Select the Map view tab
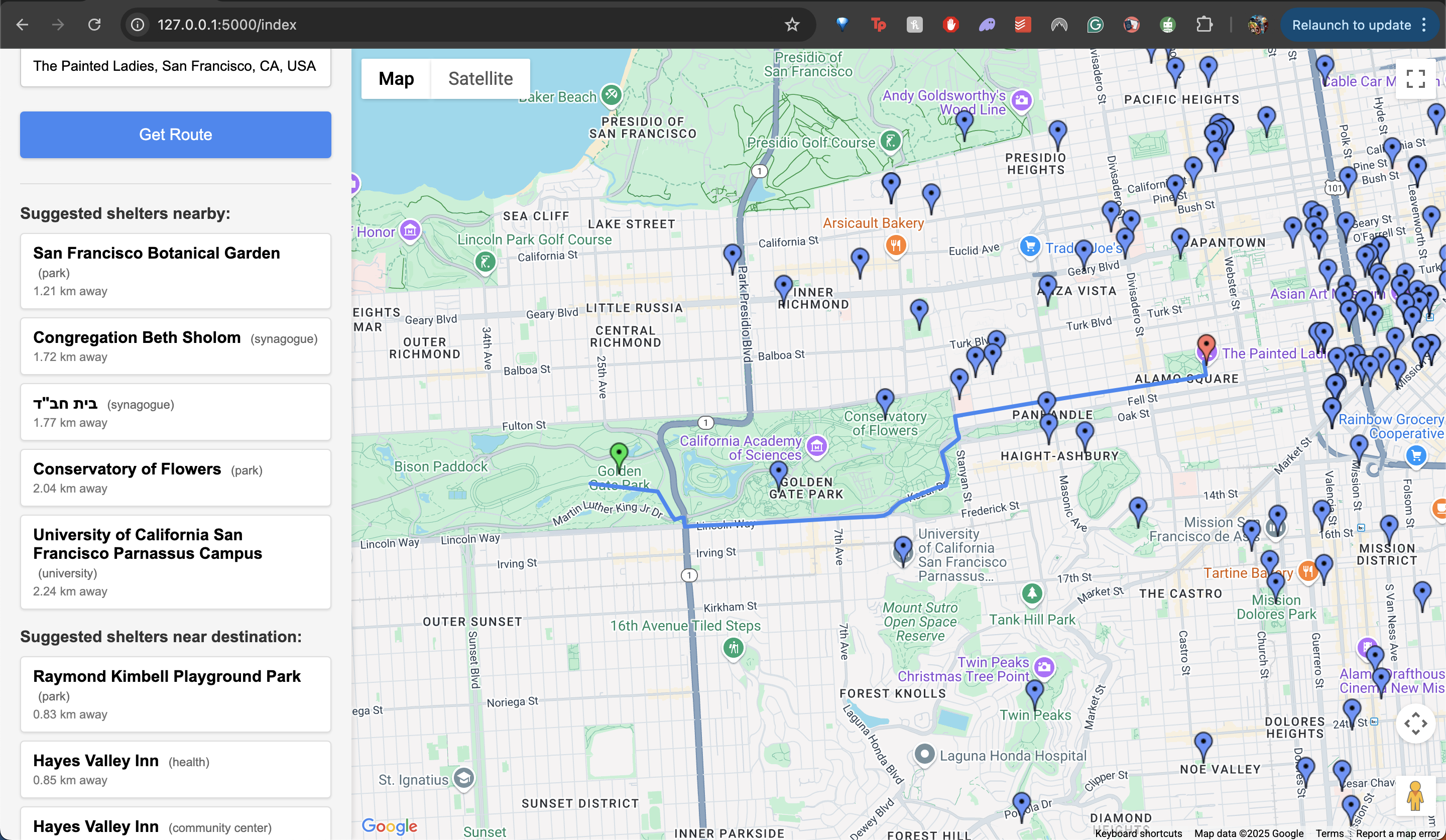Screen dimensions: 1446x840 point(396,79)
